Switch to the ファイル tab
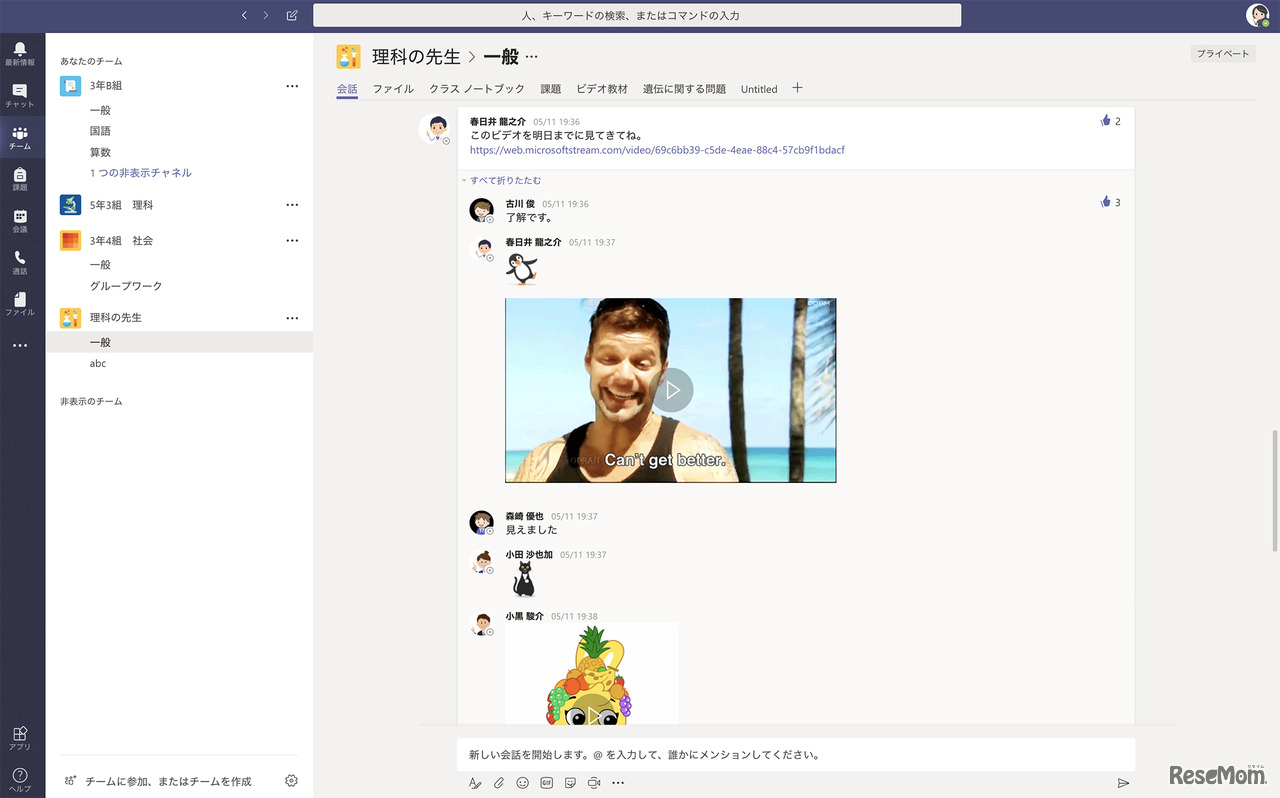Image resolution: width=1280 pixels, height=798 pixels. (393, 89)
